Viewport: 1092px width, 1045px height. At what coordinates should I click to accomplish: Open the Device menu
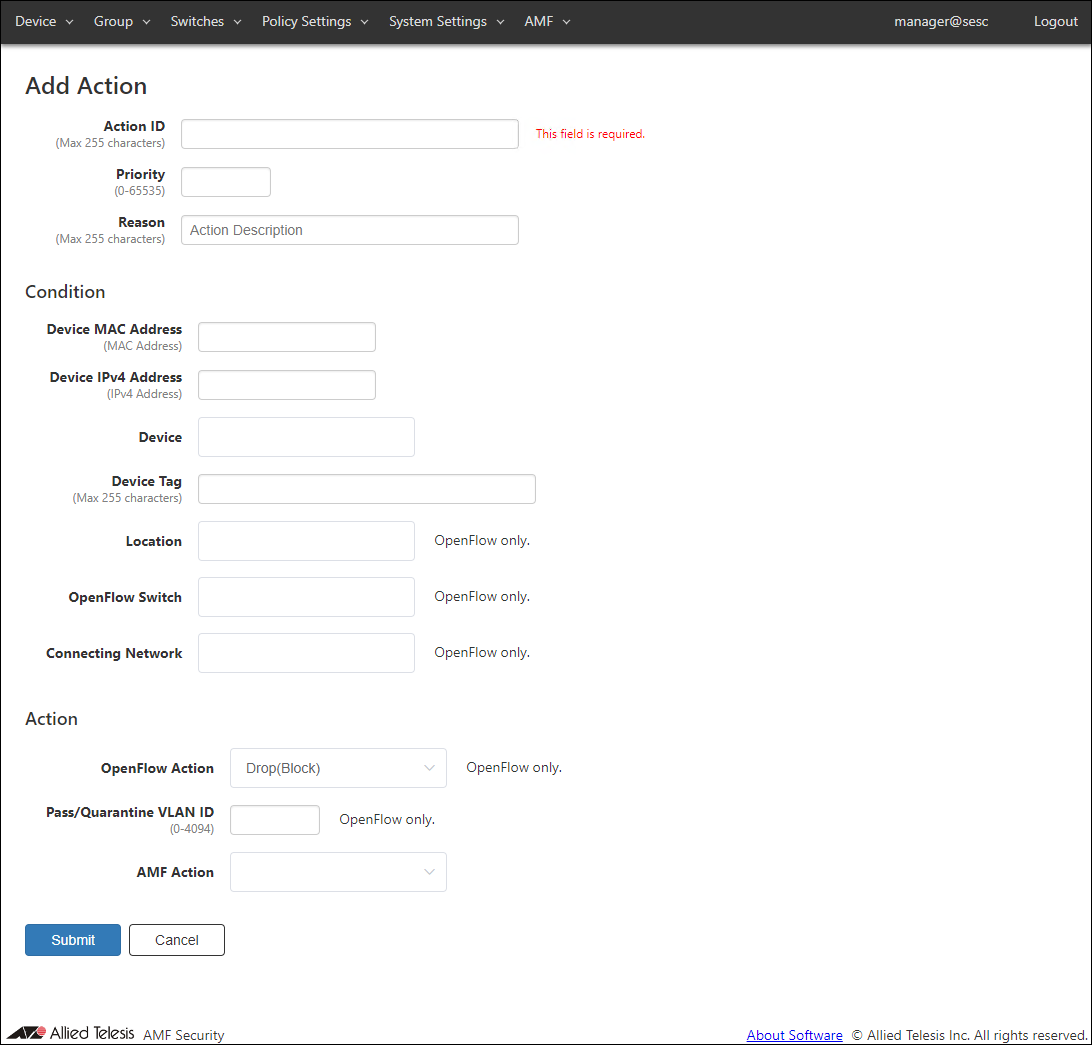[x=44, y=21]
